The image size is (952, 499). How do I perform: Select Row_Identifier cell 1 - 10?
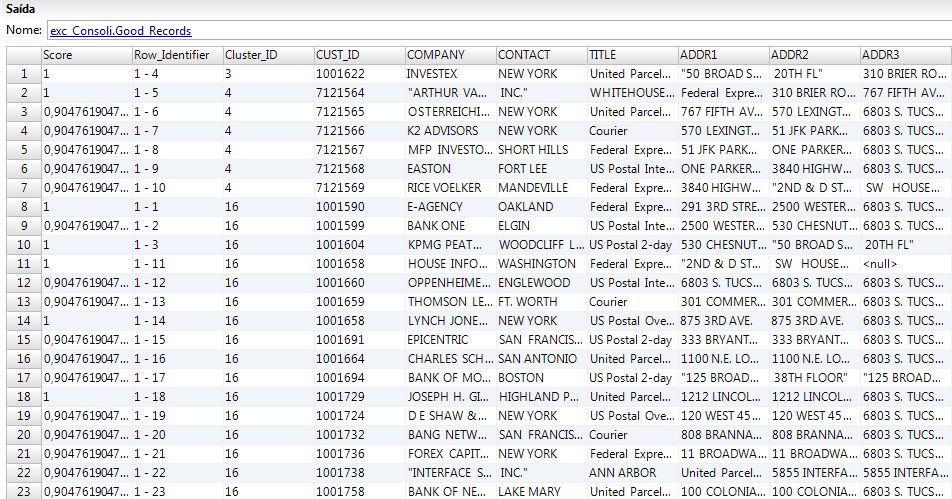point(178,188)
